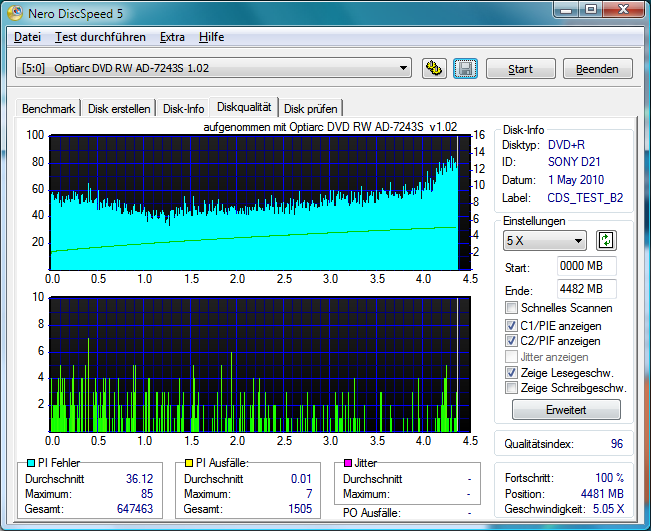Click the Nero DiscSpeed title bar icon

[x=15, y=13]
